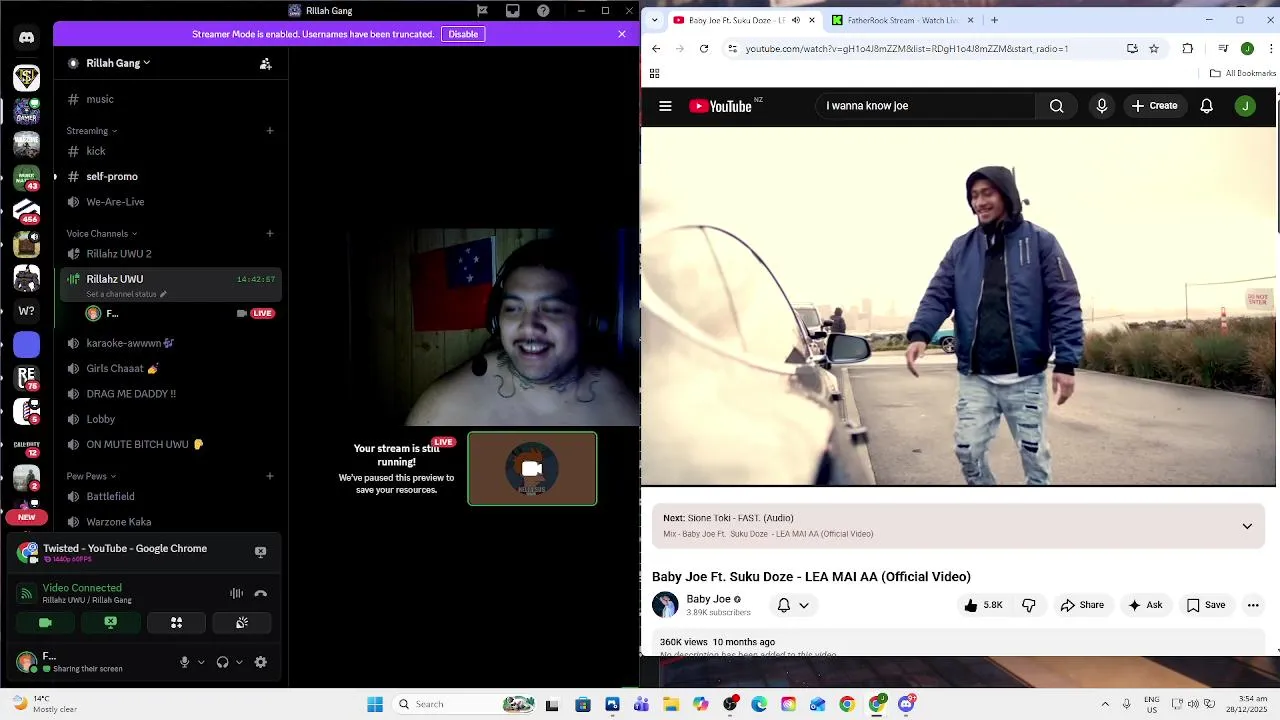Collapse the Pew Pews category
This screenshot has height=720, width=1280.
(91, 477)
